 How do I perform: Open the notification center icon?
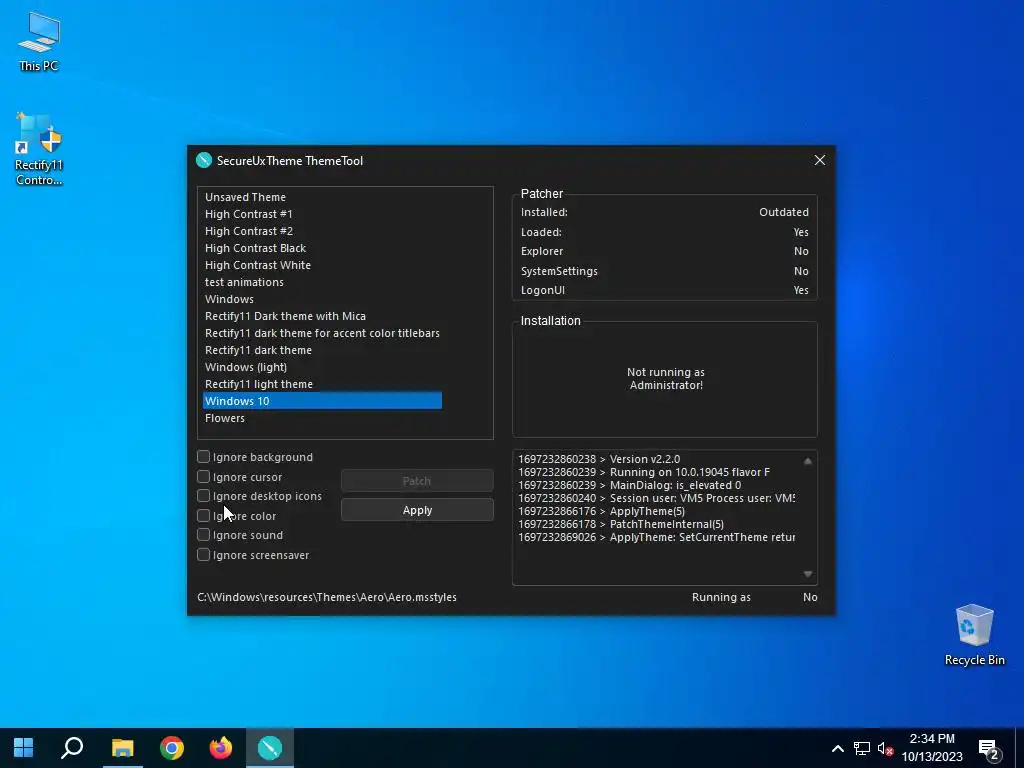(x=989, y=749)
